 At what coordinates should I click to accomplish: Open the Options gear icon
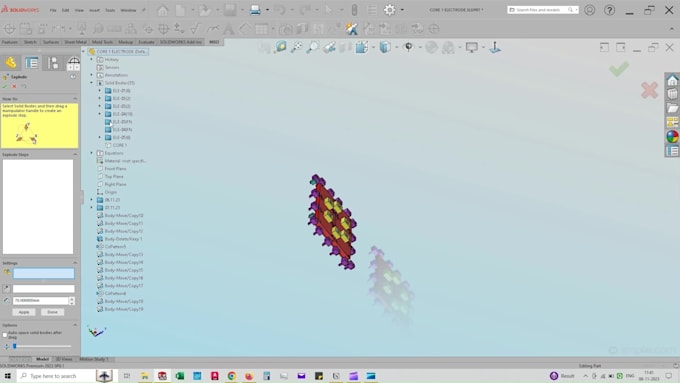[x=389, y=10]
